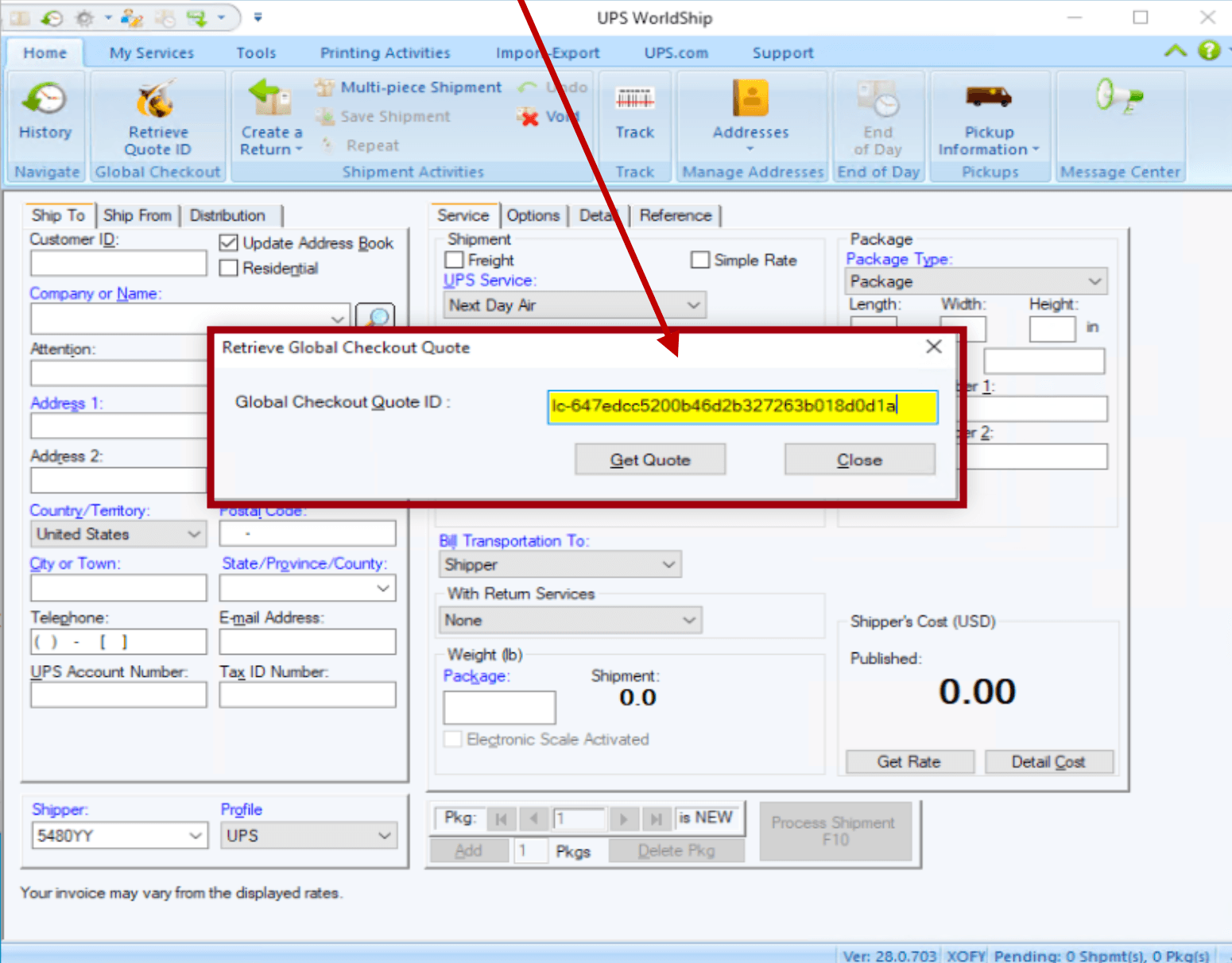Enable the Simple Rate checkbox
This screenshot has width=1232, height=963.
pyautogui.click(x=700, y=261)
